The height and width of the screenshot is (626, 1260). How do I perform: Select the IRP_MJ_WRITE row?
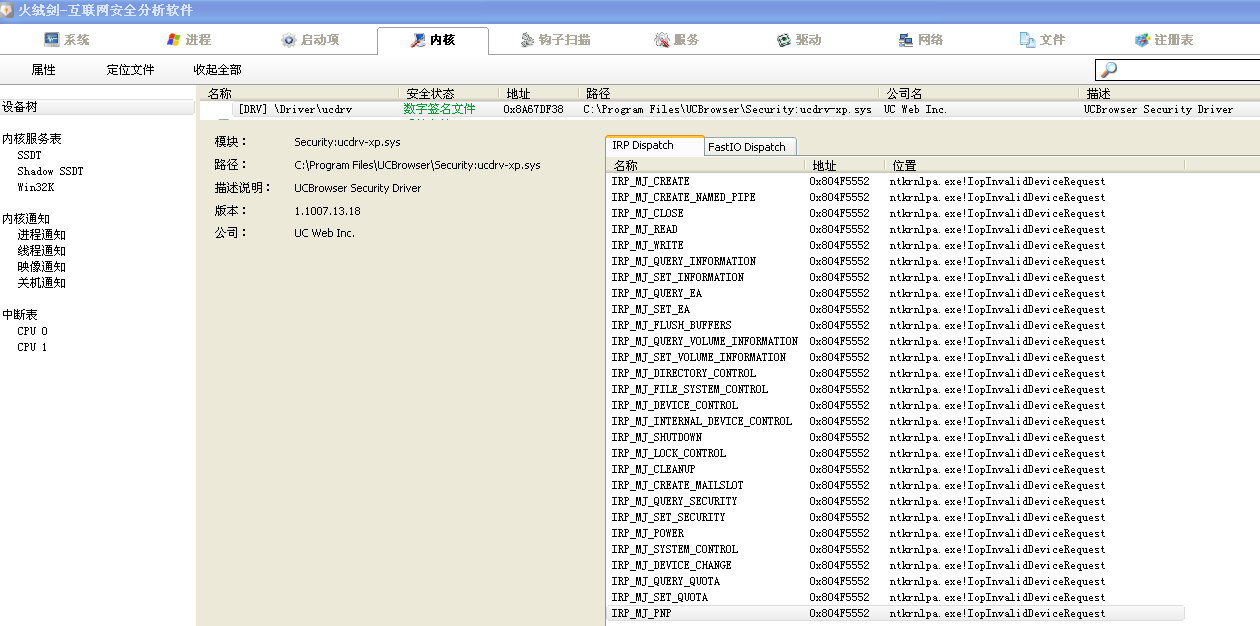point(895,245)
